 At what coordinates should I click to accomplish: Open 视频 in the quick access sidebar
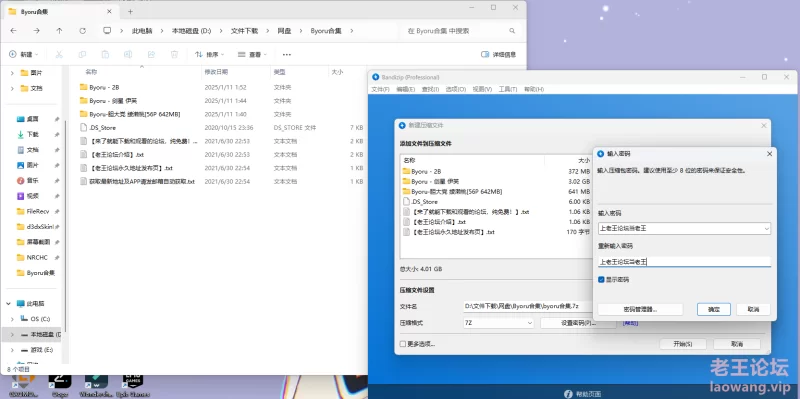pos(32,196)
